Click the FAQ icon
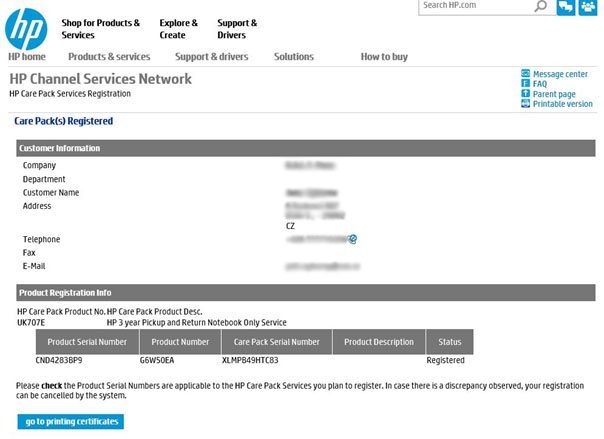 [x=525, y=83]
